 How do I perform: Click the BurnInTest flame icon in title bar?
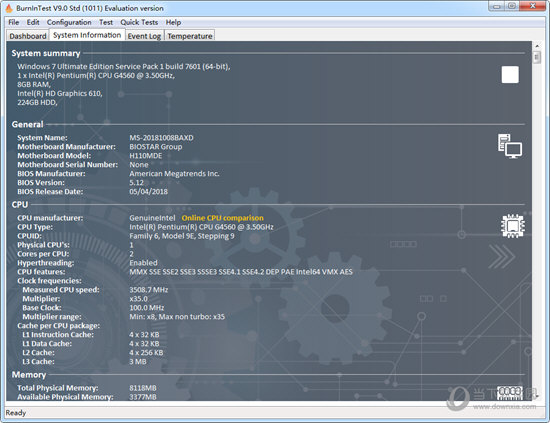(9, 8)
